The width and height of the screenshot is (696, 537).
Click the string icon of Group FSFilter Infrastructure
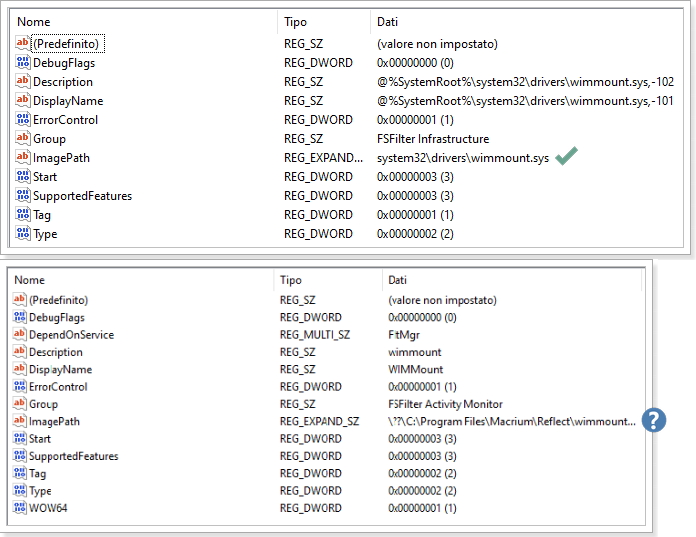[x=23, y=138]
